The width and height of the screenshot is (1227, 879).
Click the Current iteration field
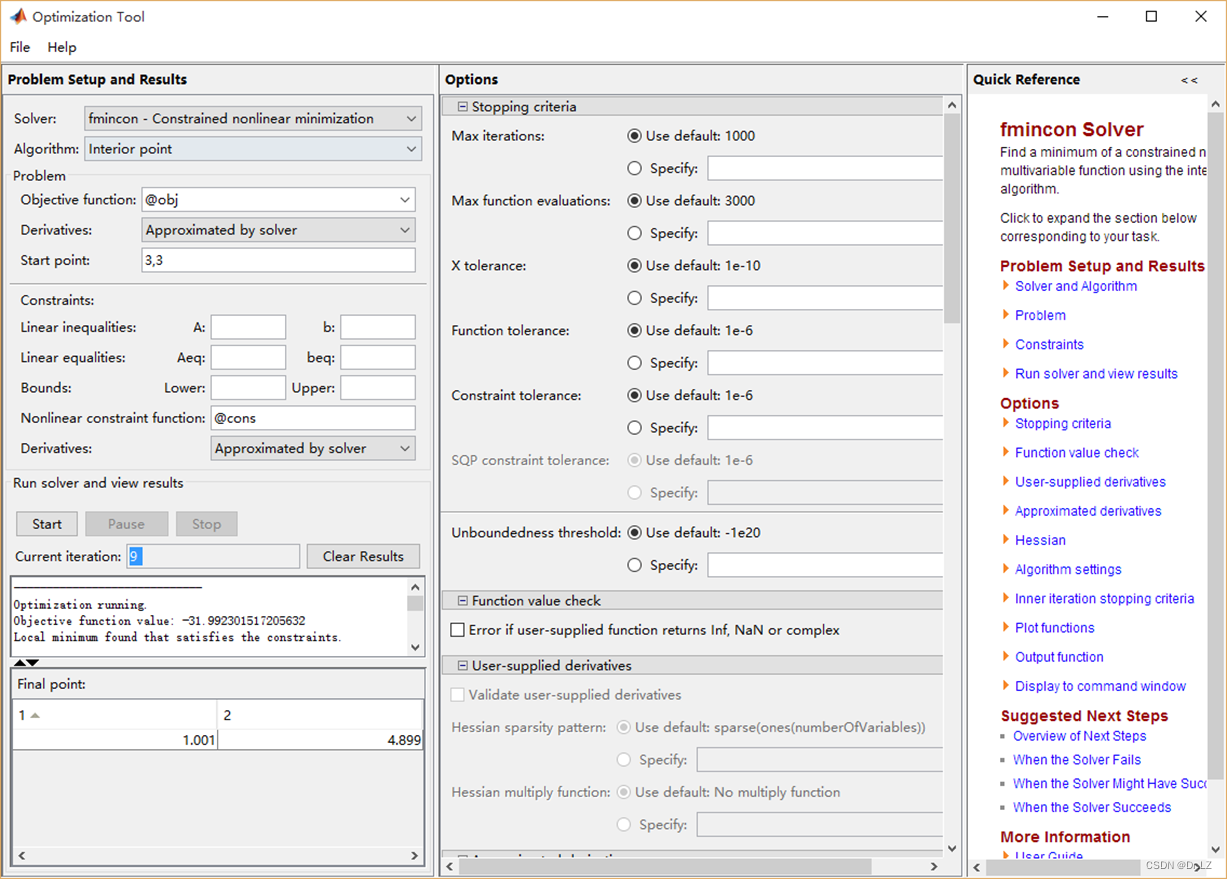(213, 556)
